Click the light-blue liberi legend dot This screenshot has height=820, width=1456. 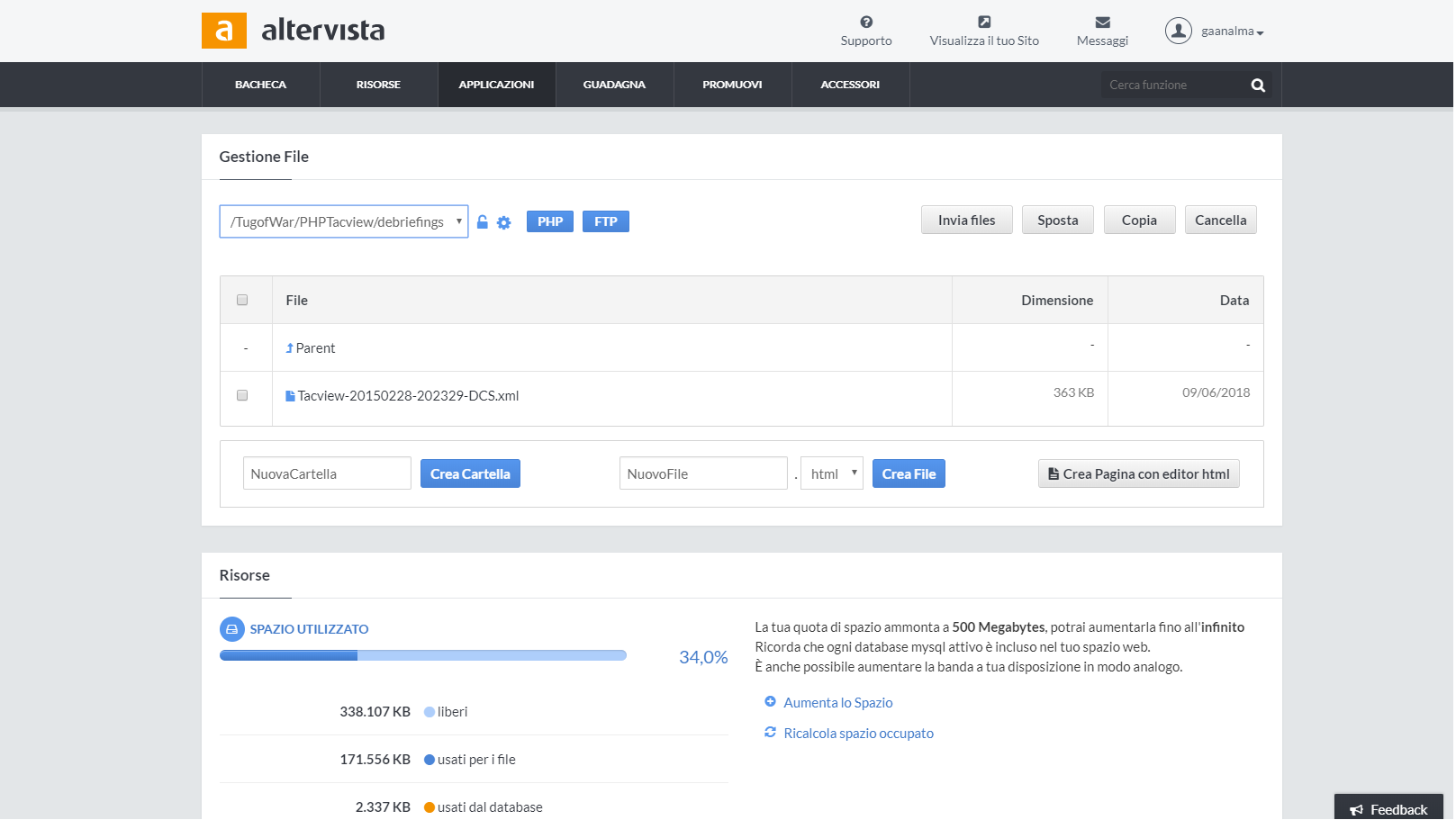click(430, 712)
